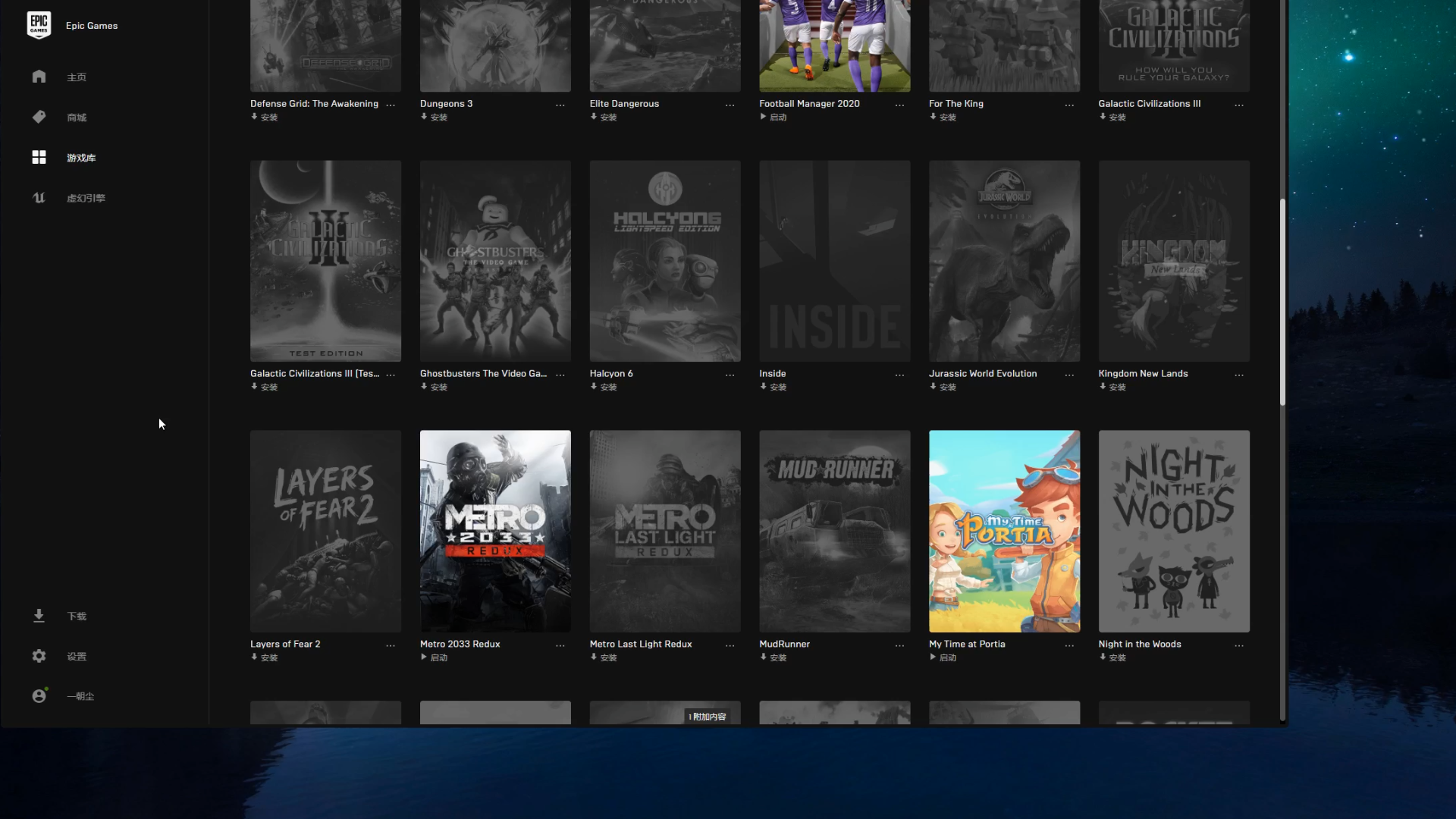Click the Night in the Woods cover
Image resolution: width=1456 pixels, height=819 pixels.
[x=1174, y=531]
